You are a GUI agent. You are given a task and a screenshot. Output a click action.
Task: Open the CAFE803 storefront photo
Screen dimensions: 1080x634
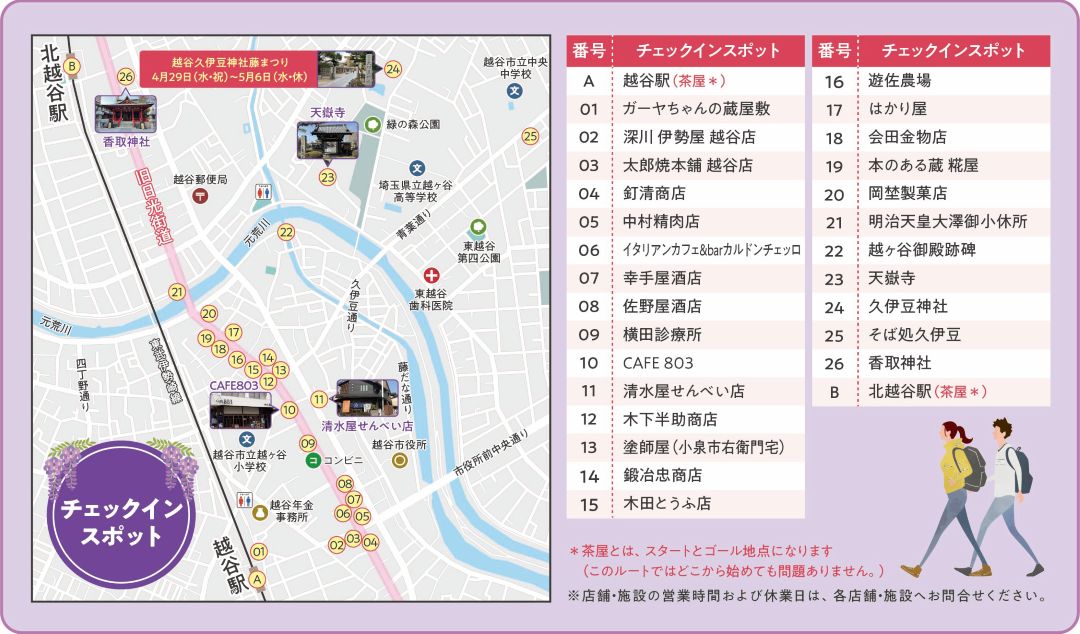click(x=240, y=407)
